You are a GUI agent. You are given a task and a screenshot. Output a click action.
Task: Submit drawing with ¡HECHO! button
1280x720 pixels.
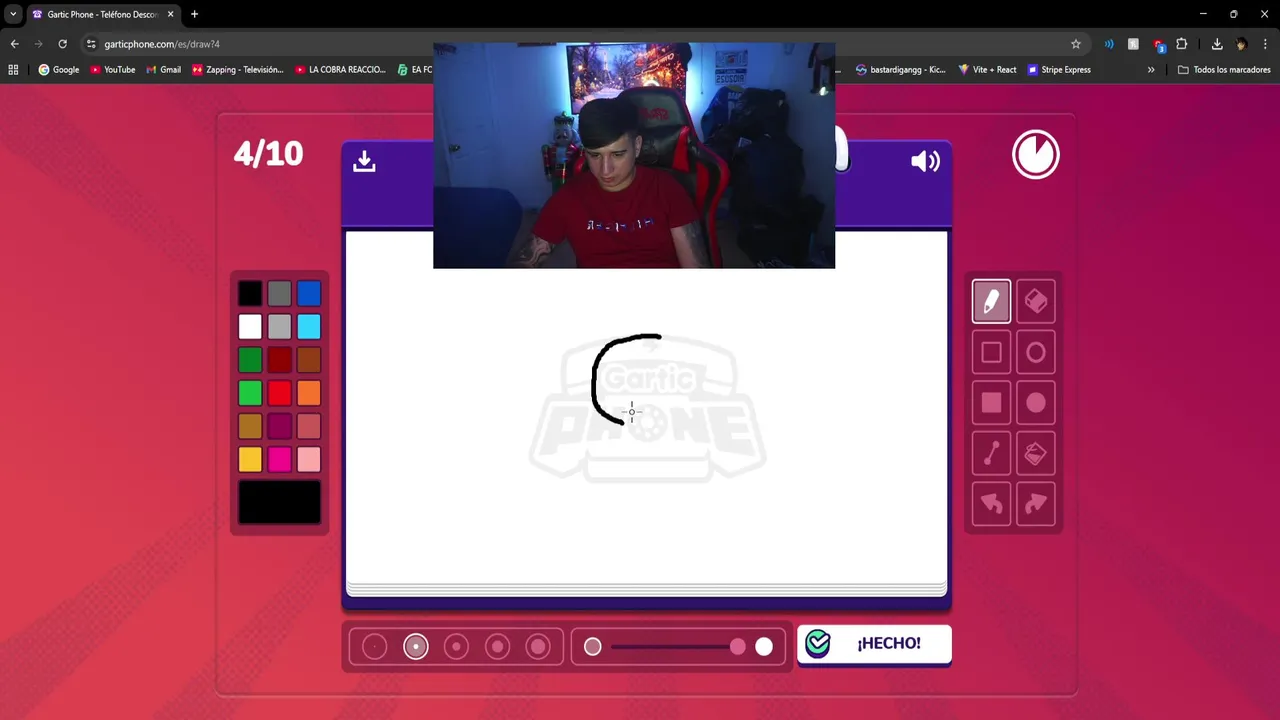click(874, 643)
